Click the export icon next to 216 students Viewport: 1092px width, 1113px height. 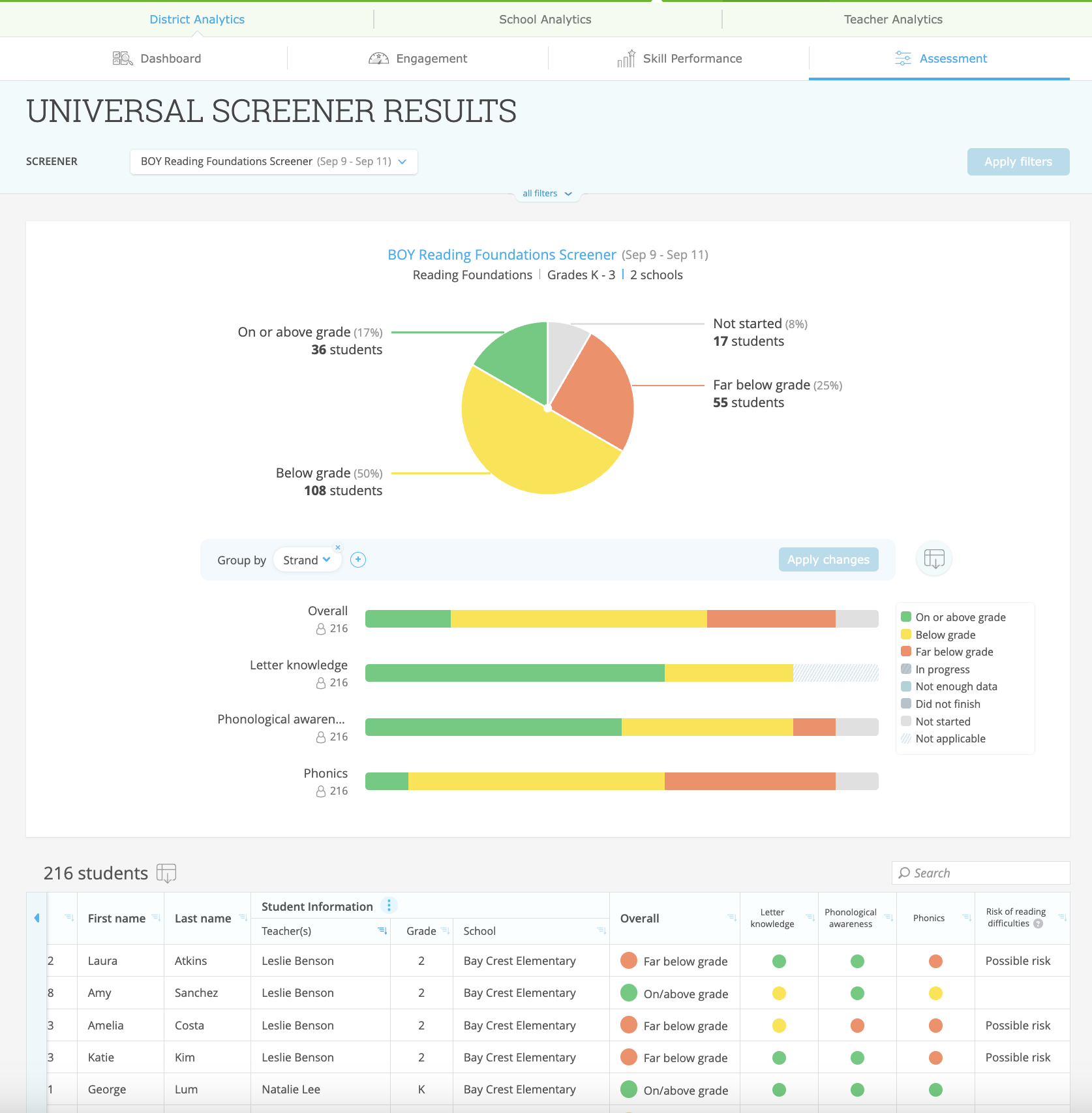pyautogui.click(x=166, y=873)
